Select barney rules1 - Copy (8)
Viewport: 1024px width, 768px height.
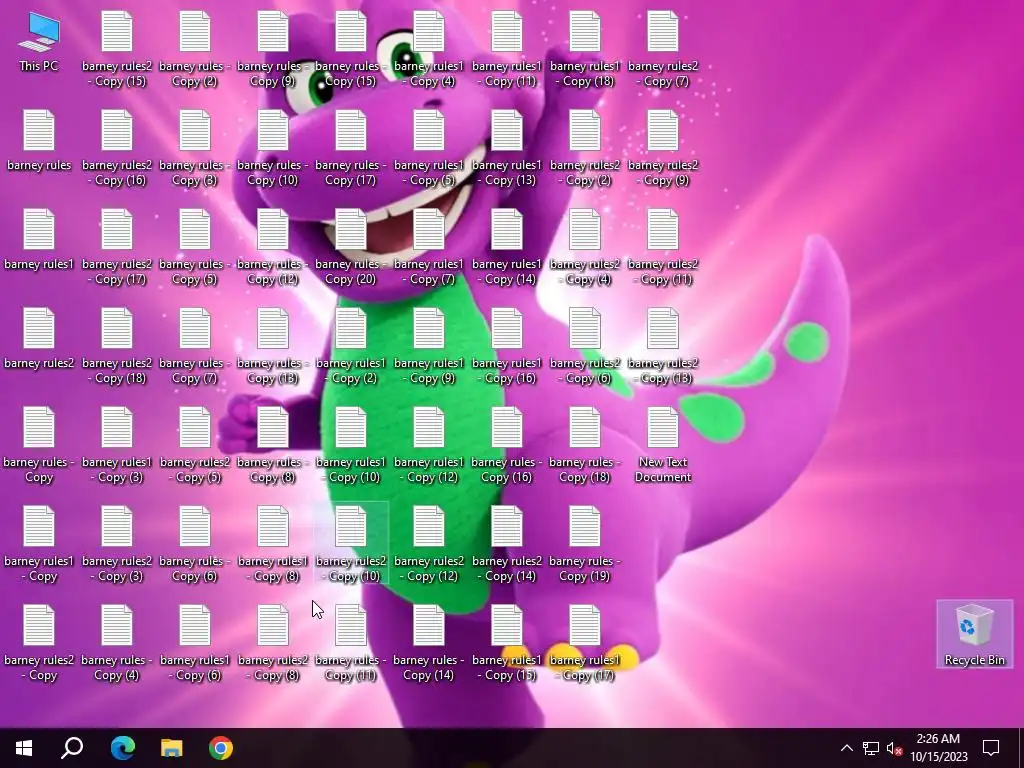(x=273, y=545)
